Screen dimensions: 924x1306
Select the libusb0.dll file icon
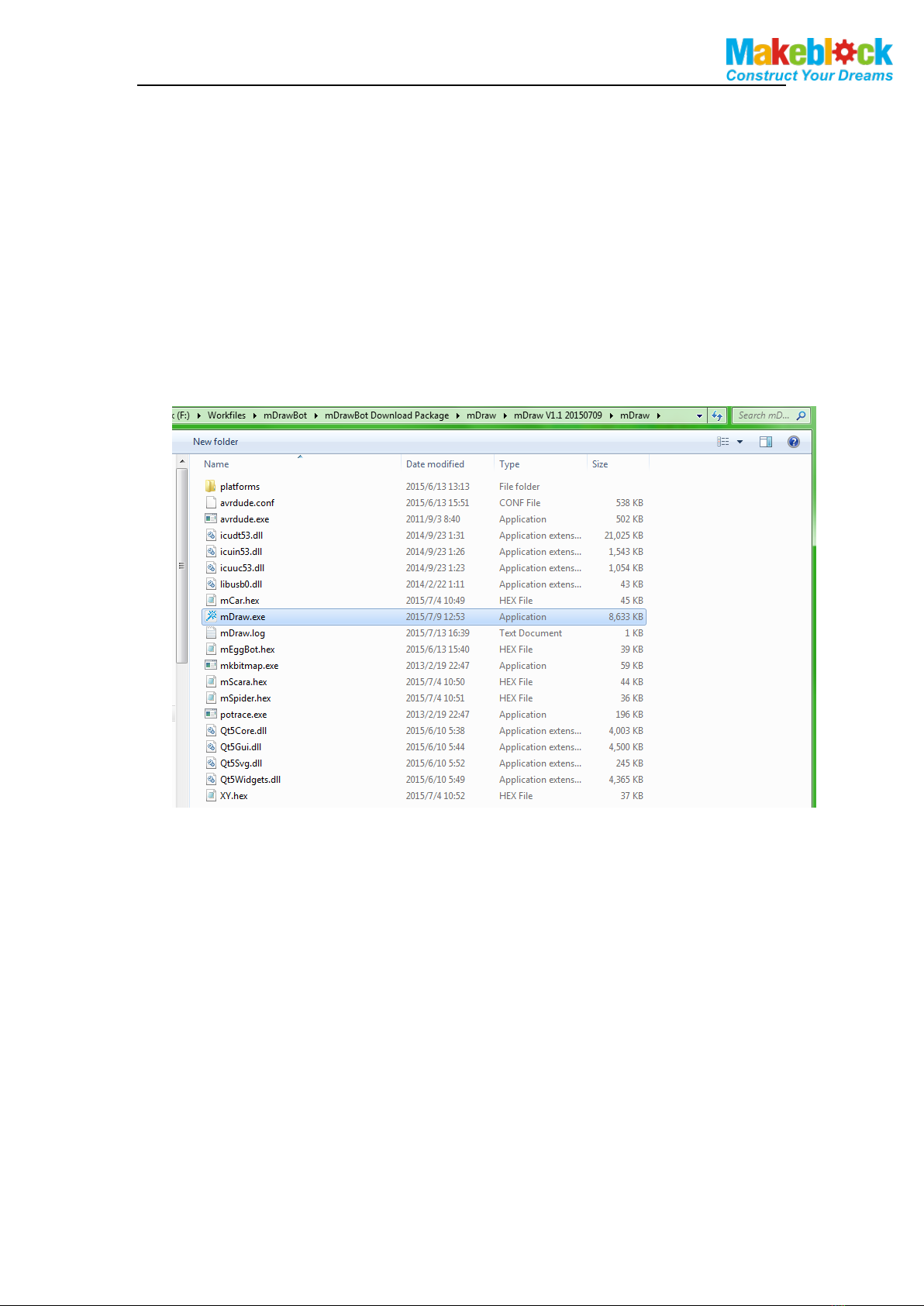tap(210, 584)
